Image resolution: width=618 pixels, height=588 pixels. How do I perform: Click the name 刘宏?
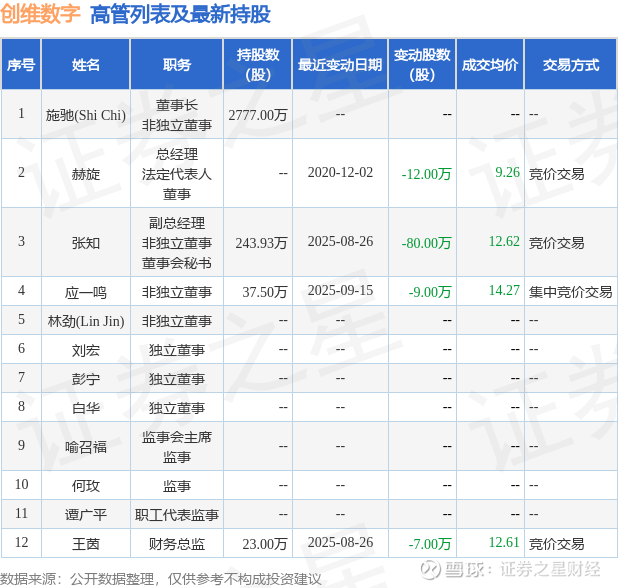(x=86, y=350)
